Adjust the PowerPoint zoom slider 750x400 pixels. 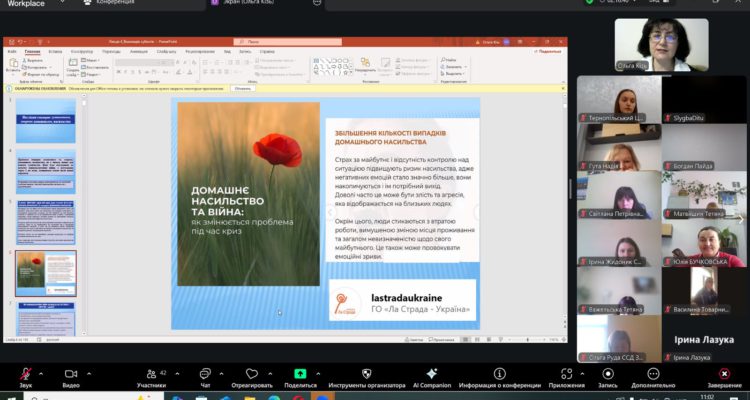point(528,339)
